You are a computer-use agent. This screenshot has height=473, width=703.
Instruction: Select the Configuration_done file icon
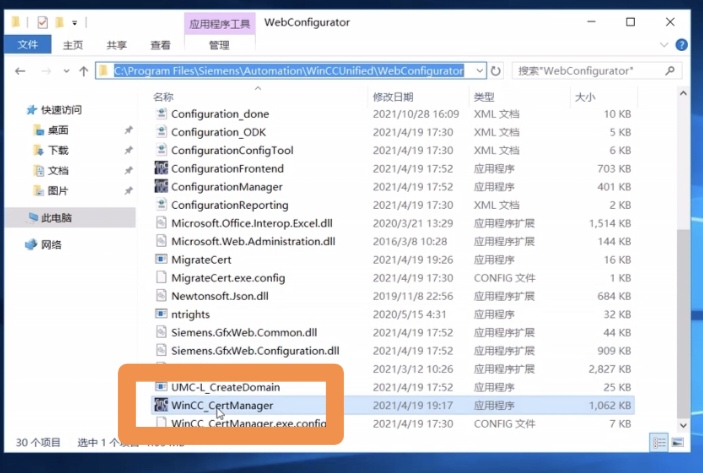[x=161, y=113]
